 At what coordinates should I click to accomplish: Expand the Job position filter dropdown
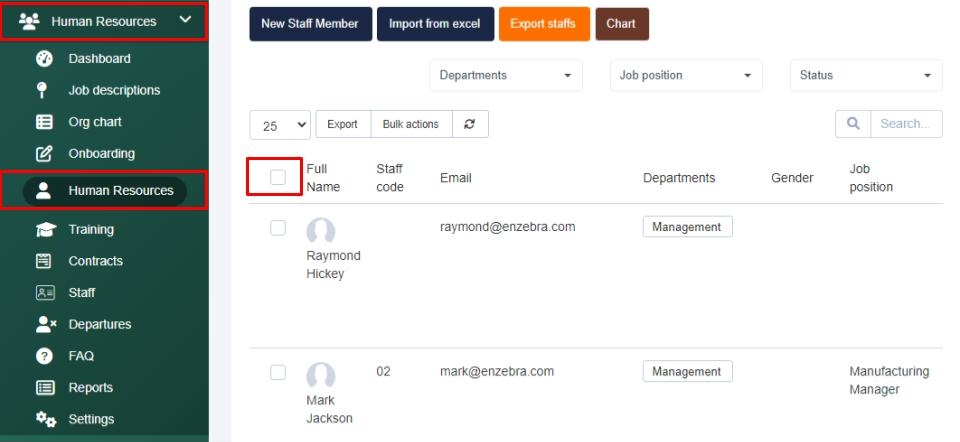685,75
